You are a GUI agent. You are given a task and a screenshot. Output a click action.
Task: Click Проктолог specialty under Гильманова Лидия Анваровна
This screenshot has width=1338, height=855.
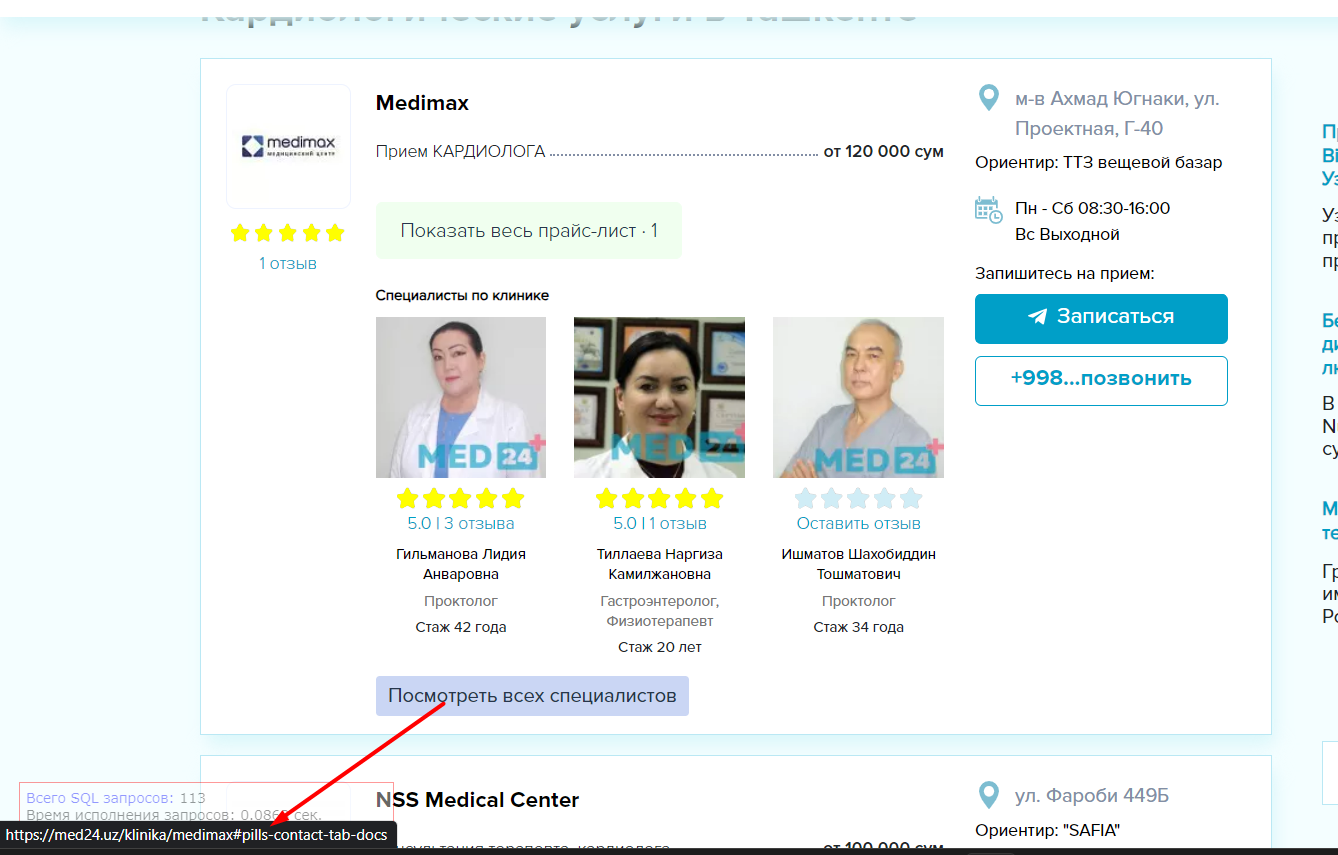(x=461, y=601)
